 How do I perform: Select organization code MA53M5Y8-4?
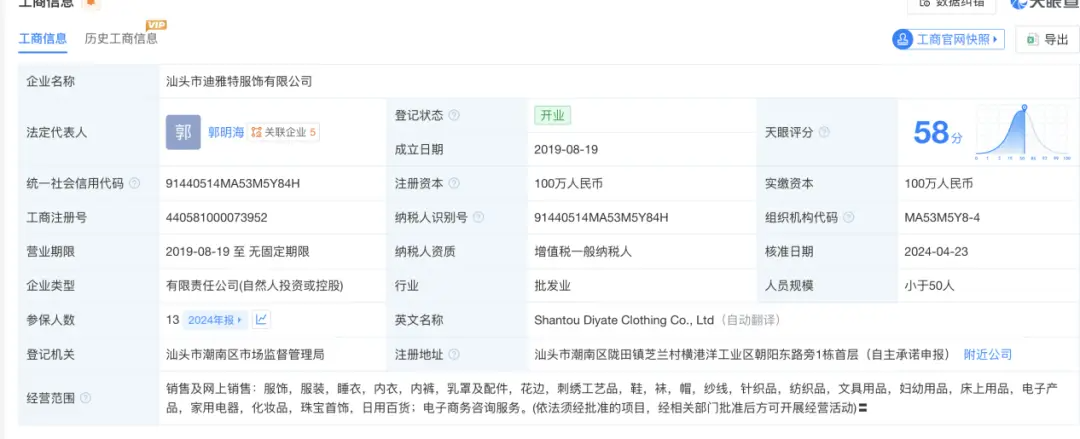[942, 218]
